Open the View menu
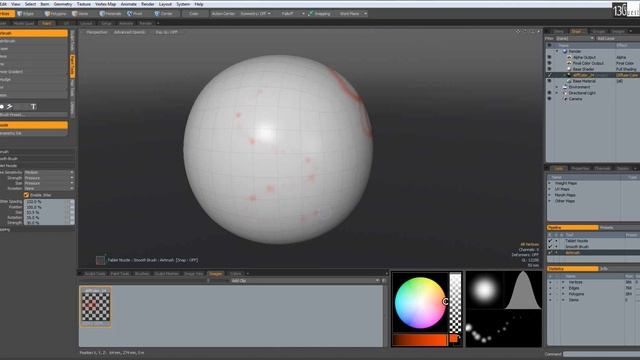This screenshot has height=360, width=640. click(16, 4)
